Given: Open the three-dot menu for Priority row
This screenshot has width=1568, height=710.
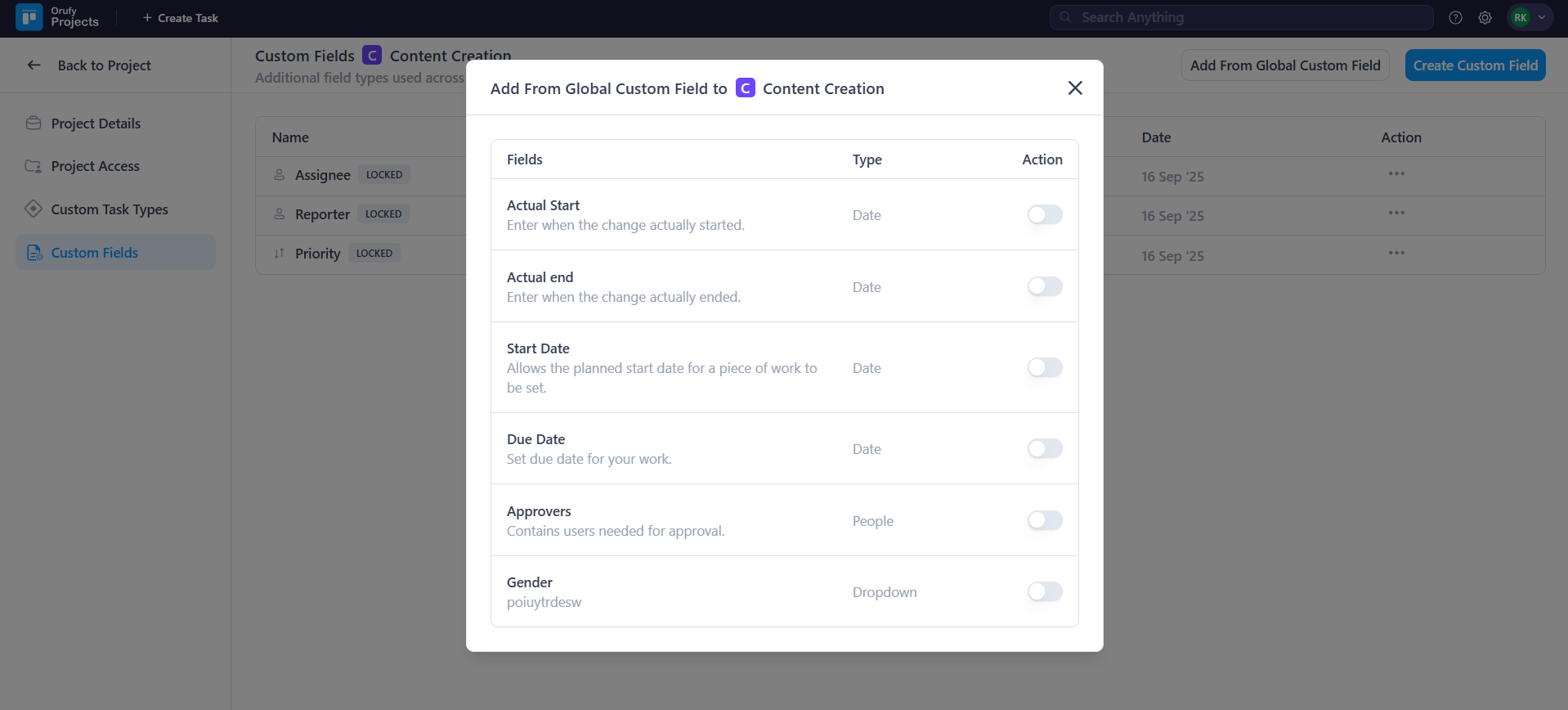Looking at the screenshot, I should pyautogui.click(x=1396, y=253).
